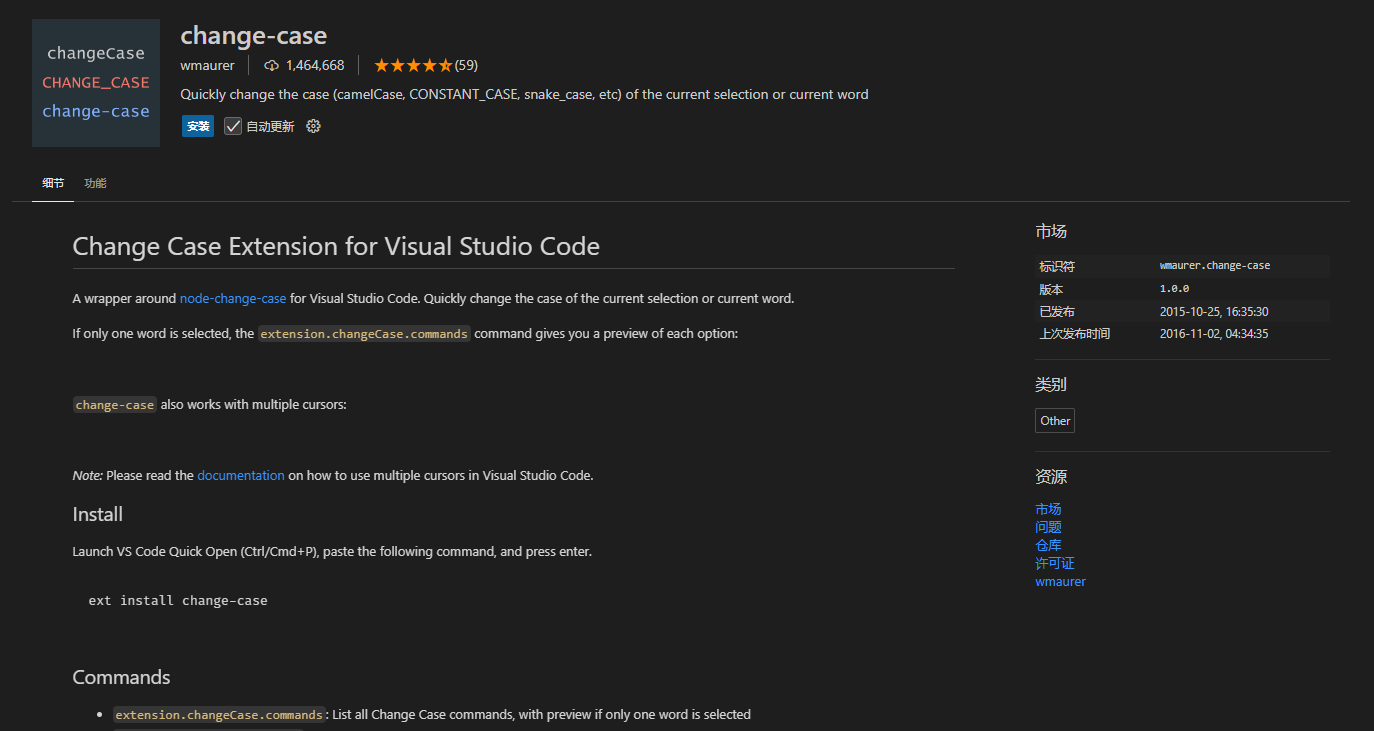The height and width of the screenshot is (731, 1374).
Task: Click the 上次发布时间 label
Action: (x=1075, y=334)
